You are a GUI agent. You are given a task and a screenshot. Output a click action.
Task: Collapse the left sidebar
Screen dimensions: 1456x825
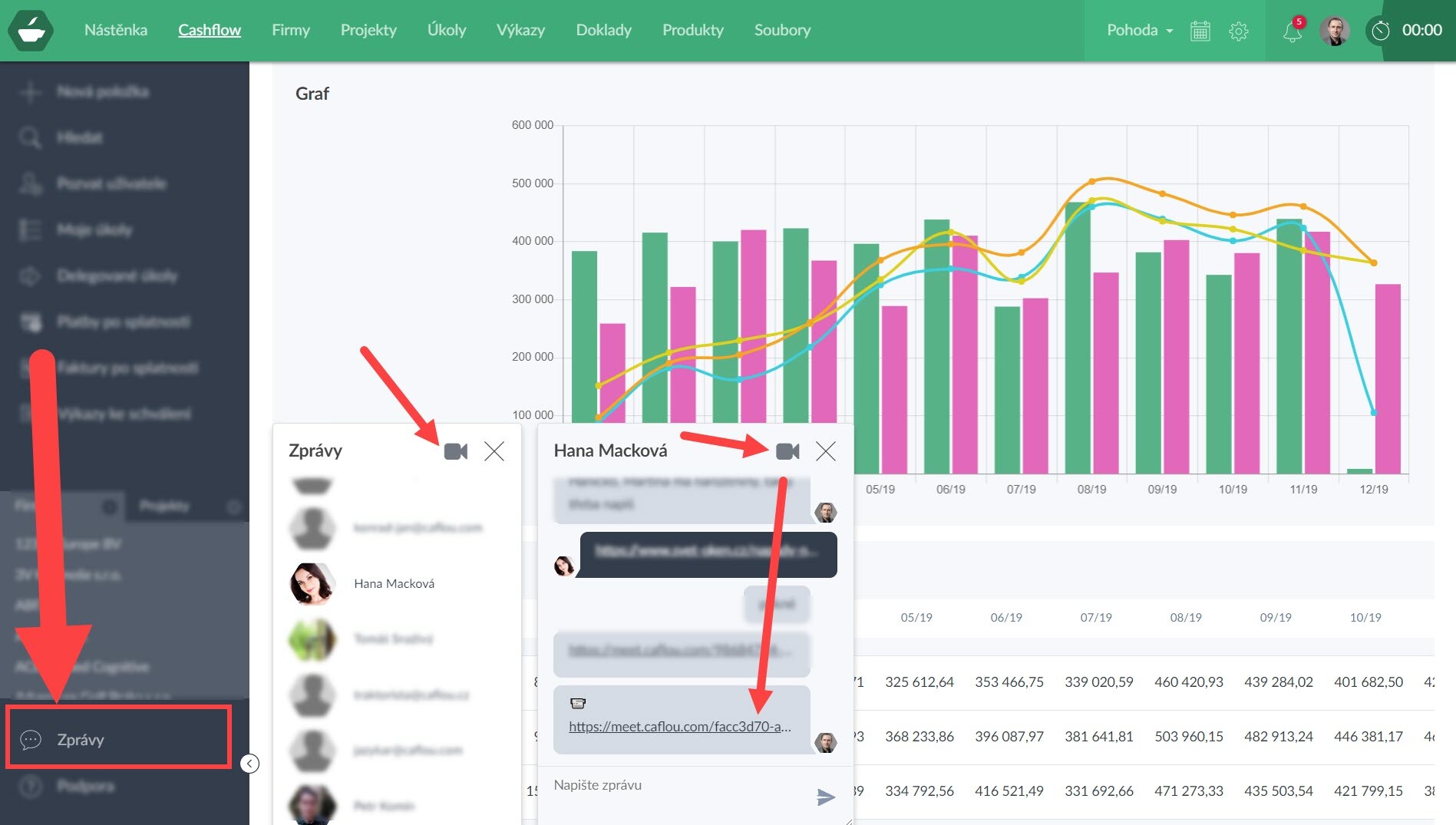pos(249,764)
